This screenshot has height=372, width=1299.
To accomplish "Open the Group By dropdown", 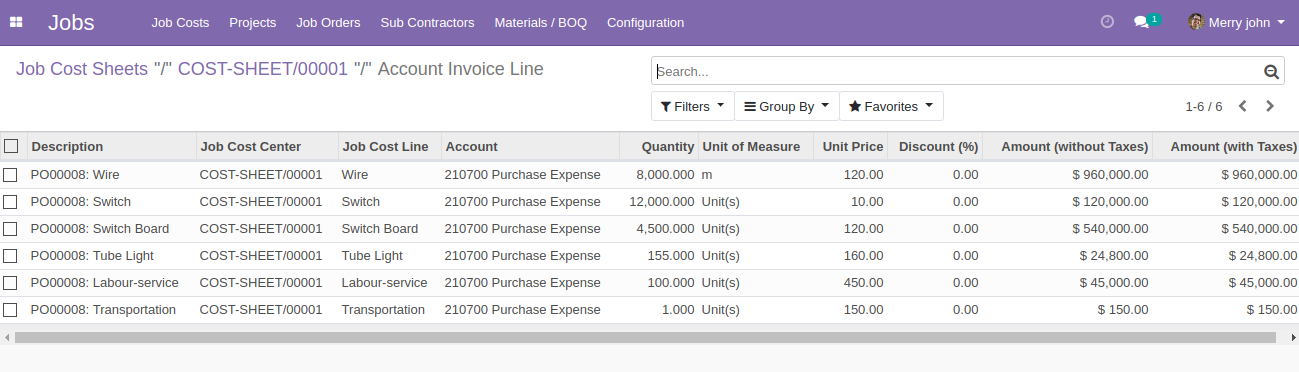I will click(x=786, y=106).
